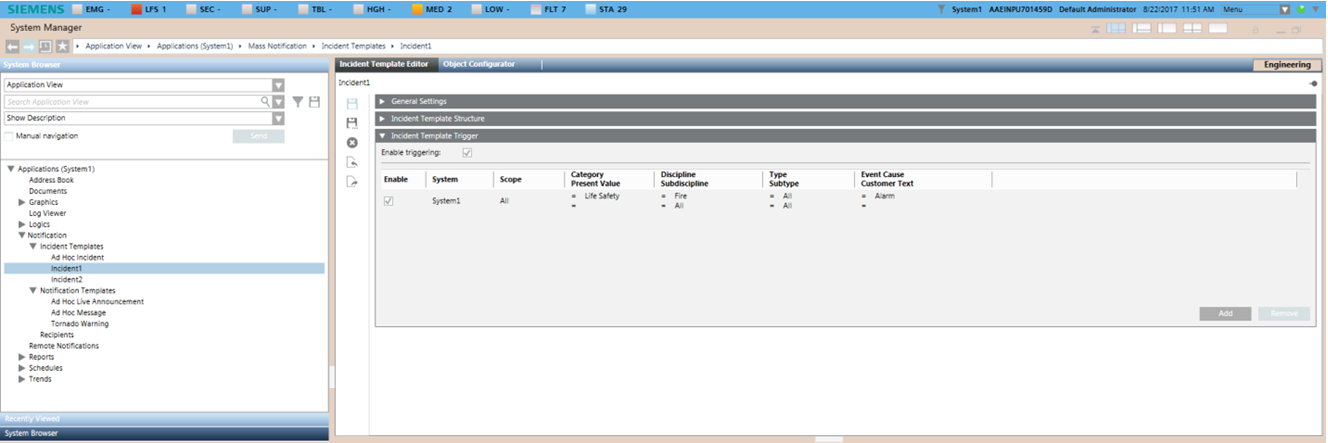Click the export template icon in editor toolbar
Screen dimensions: 1328x443
click(x=352, y=181)
